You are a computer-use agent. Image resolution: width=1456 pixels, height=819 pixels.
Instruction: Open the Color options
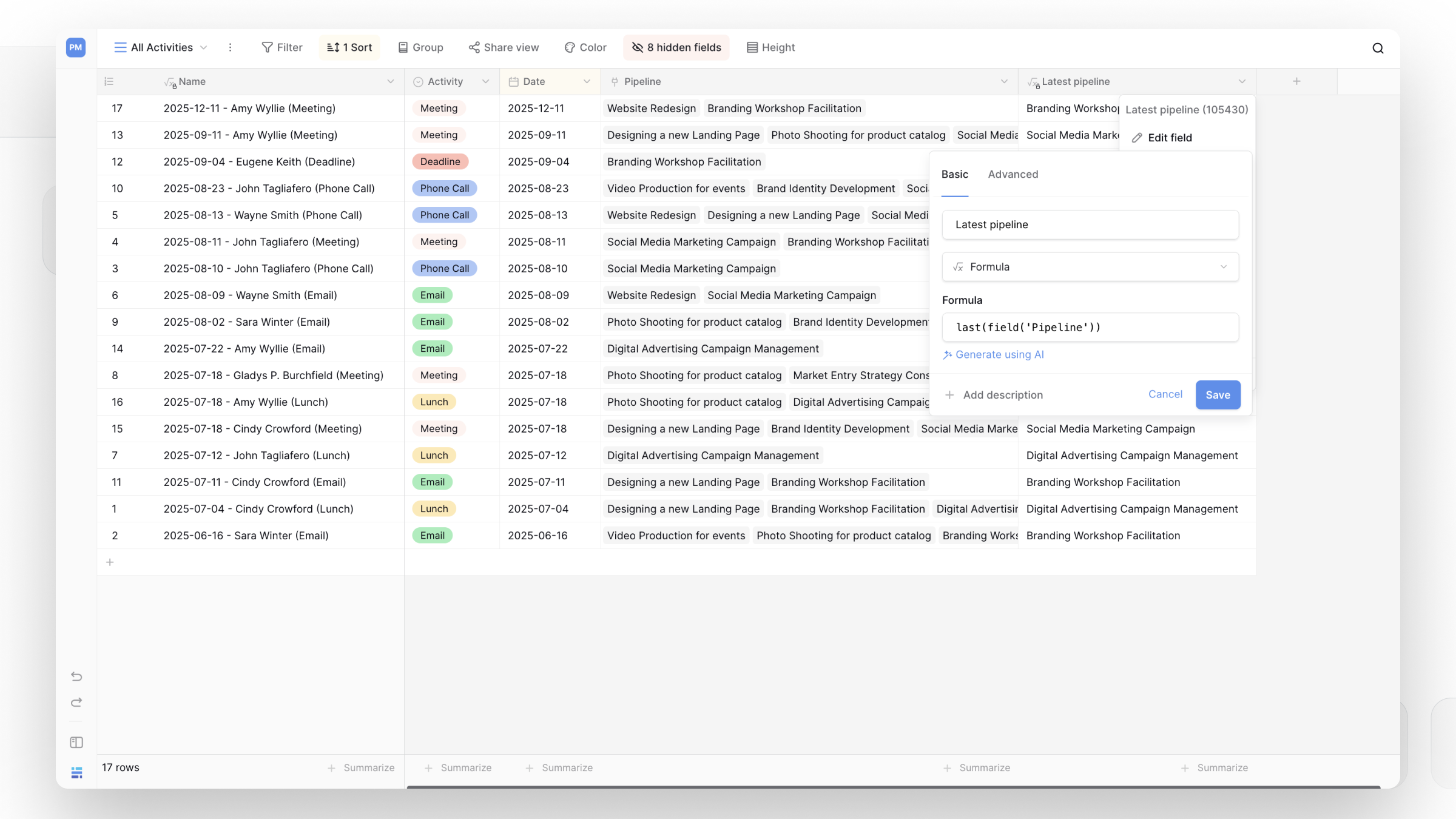[585, 47]
